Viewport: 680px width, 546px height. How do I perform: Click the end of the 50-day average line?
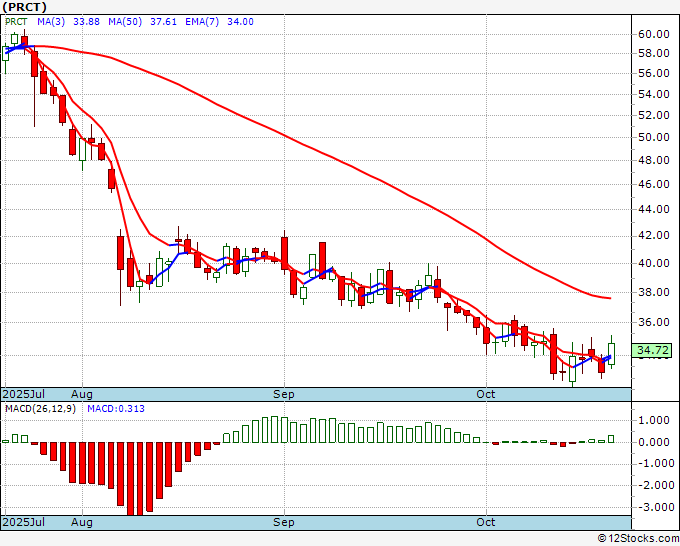coord(610,298)
